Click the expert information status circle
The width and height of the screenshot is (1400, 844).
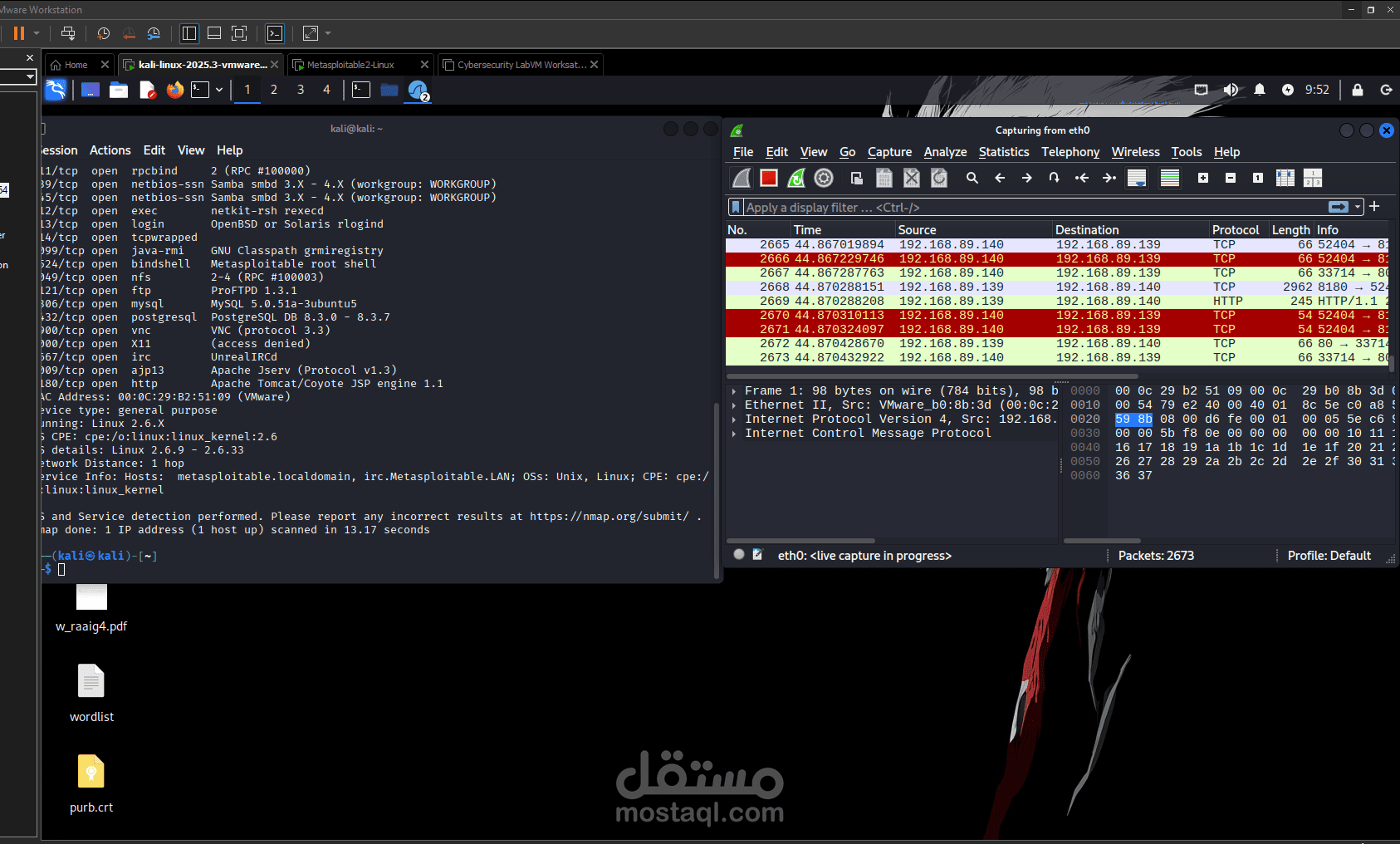[739, 554]
